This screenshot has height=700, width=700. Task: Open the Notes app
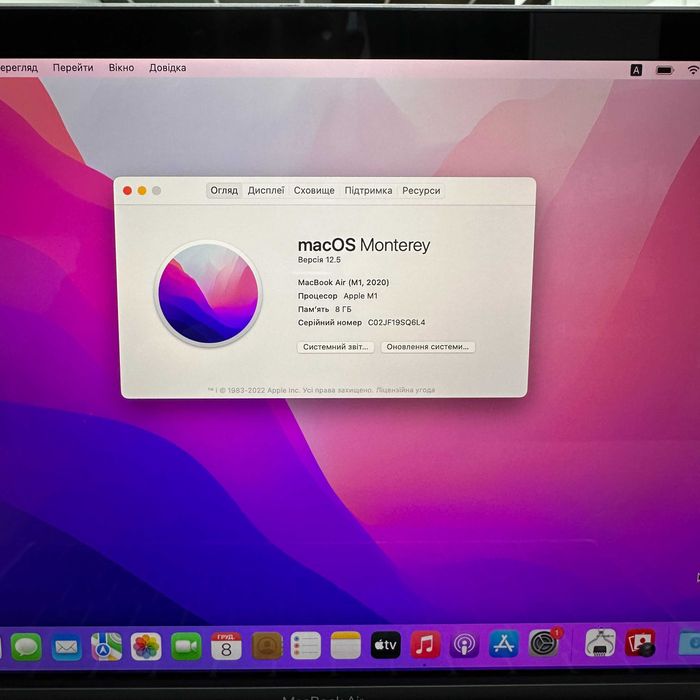[346, 645]
